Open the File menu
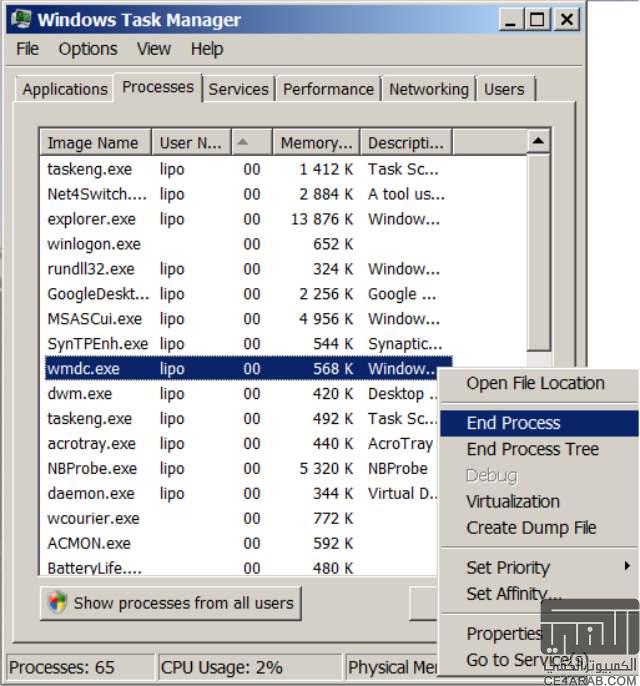The height and width of the screenshot is (686, 640). click(x=27, y=49)
